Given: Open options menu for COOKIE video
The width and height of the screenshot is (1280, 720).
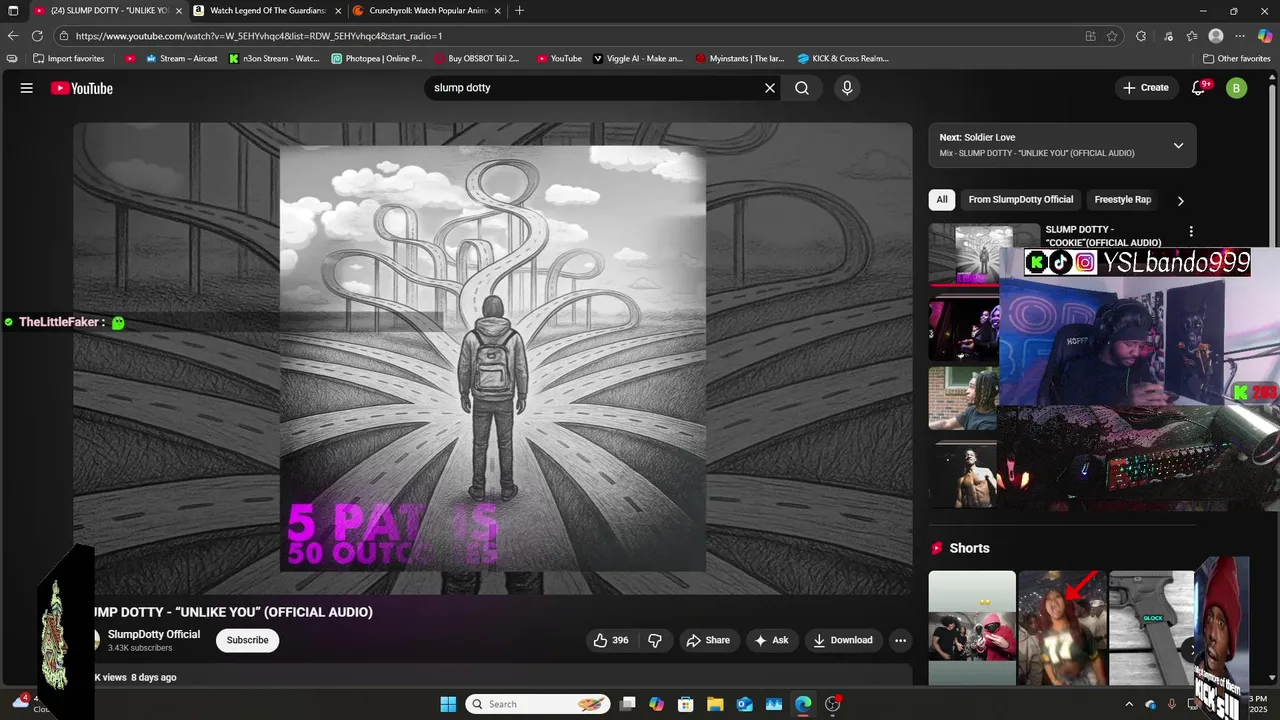Looking at the screenshot, I should click(1190, 231).
